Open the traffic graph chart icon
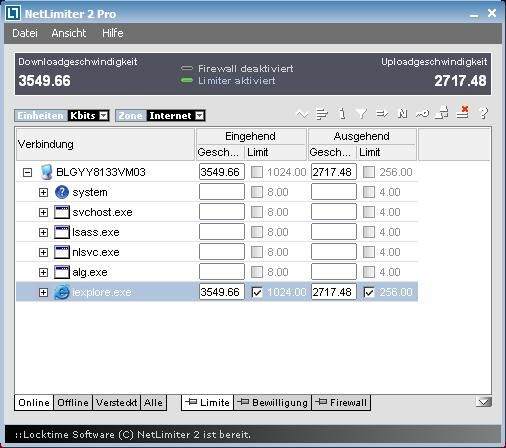This screenshot has height=448, width=506. [x=302, y=114]
